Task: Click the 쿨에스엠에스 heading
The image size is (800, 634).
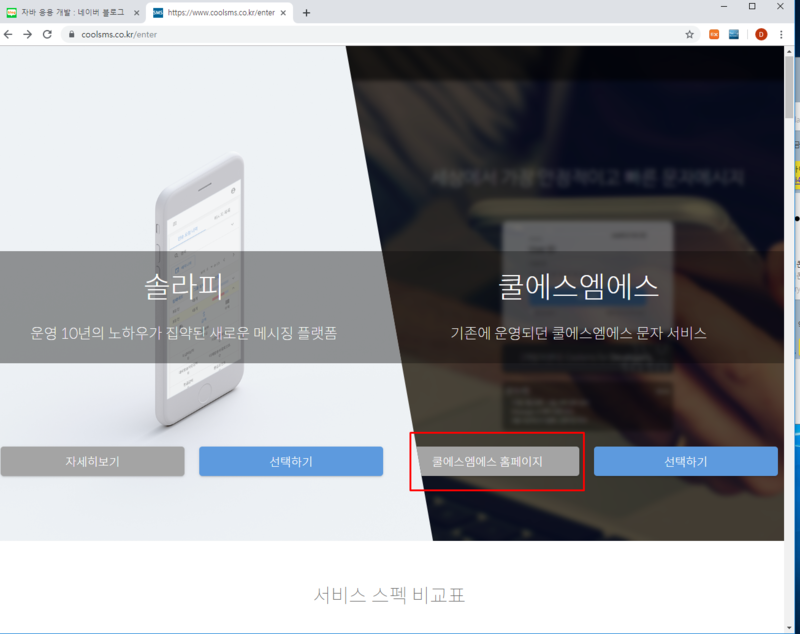Action: (x=579, y=287)
